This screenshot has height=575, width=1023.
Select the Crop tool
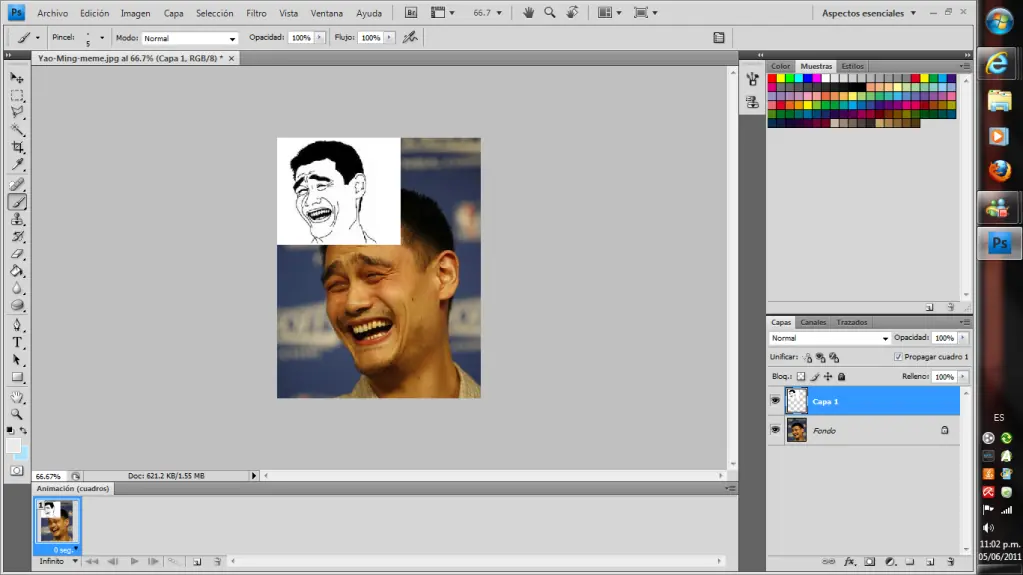17,147
